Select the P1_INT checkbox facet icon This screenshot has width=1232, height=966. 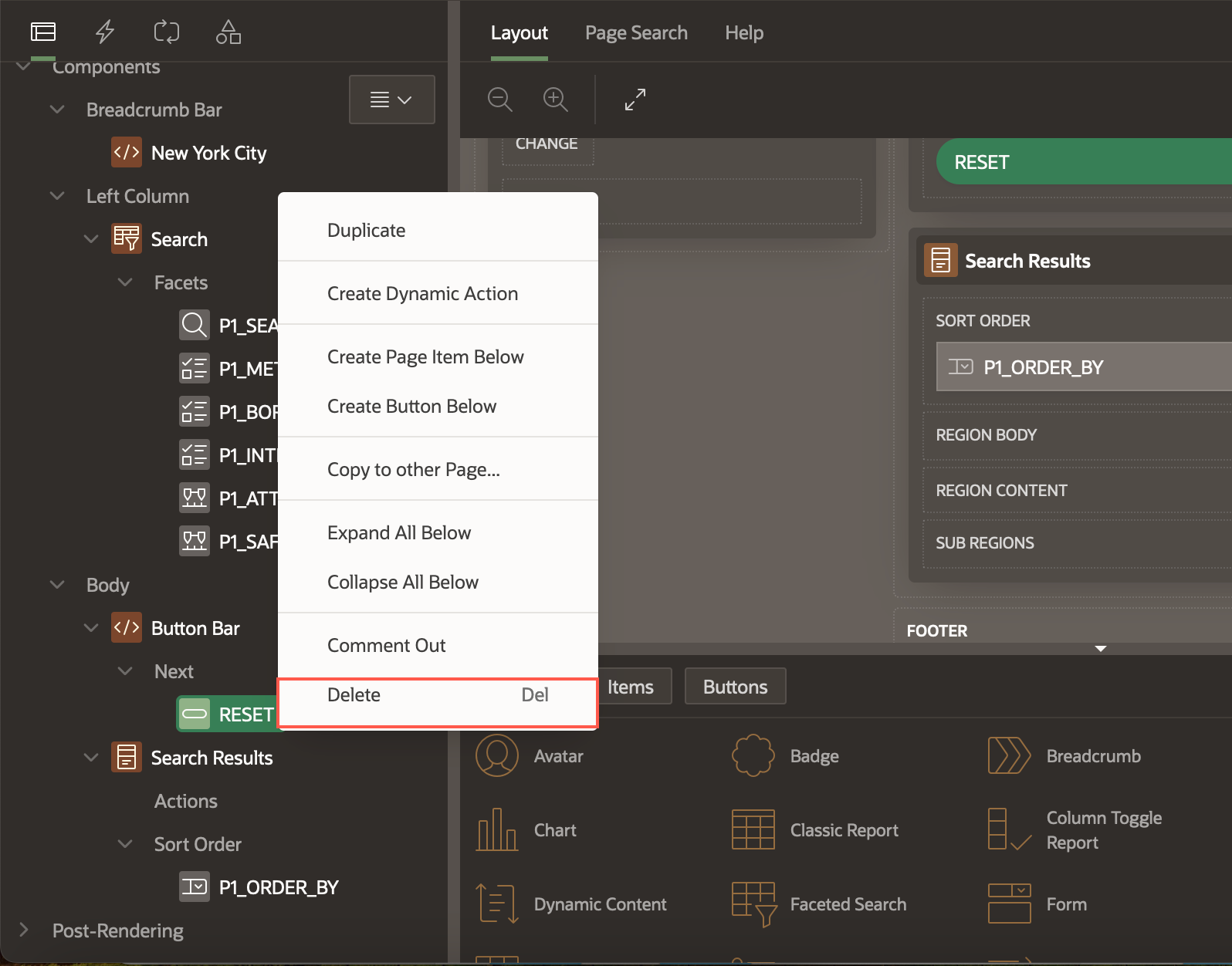[195, 455]
